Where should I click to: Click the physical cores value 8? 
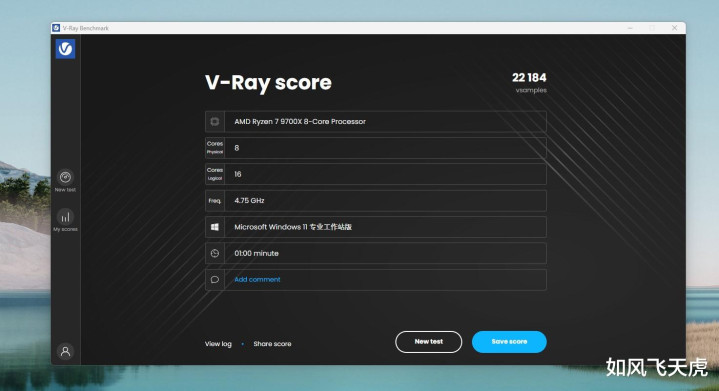click(x=237, y=148)
